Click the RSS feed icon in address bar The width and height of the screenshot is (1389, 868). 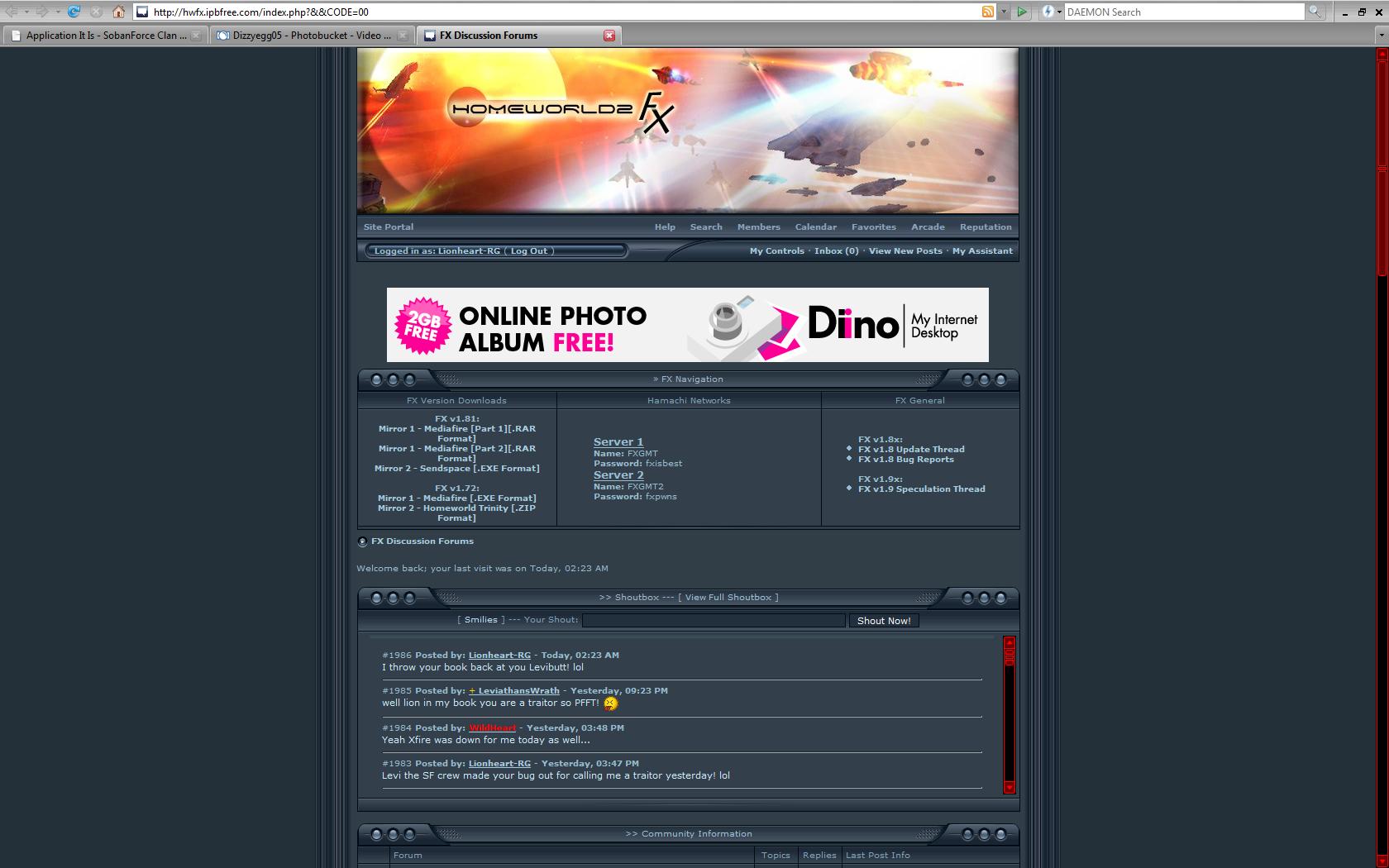pos(988,12)
